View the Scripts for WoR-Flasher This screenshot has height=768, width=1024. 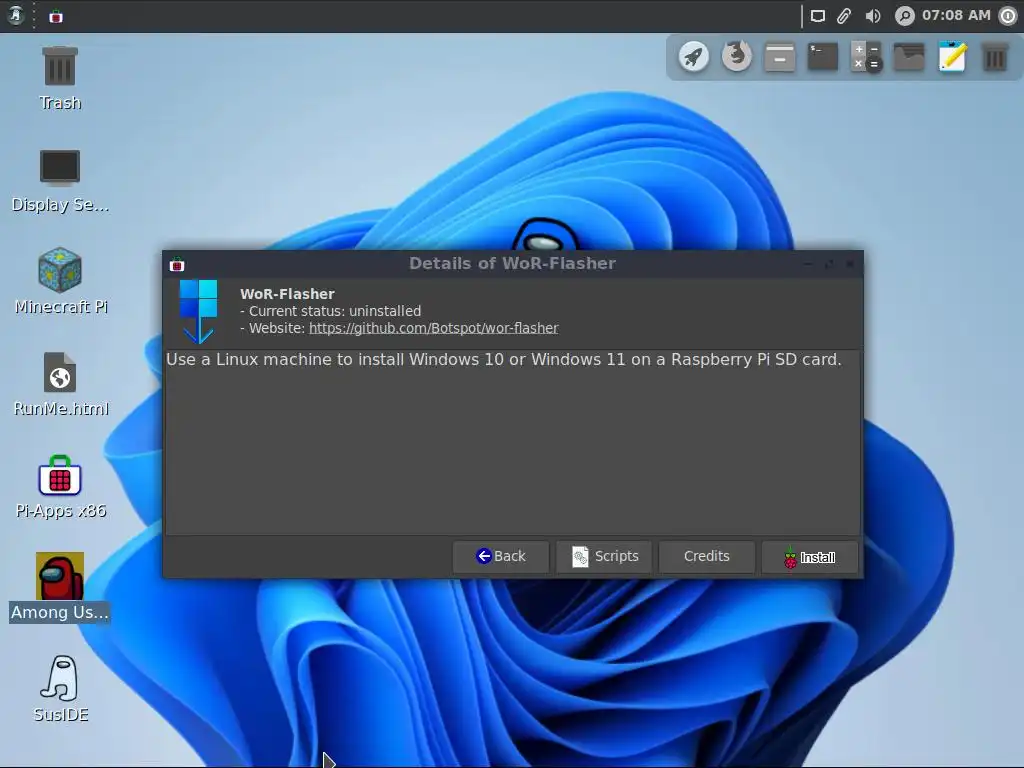[604, 556]
